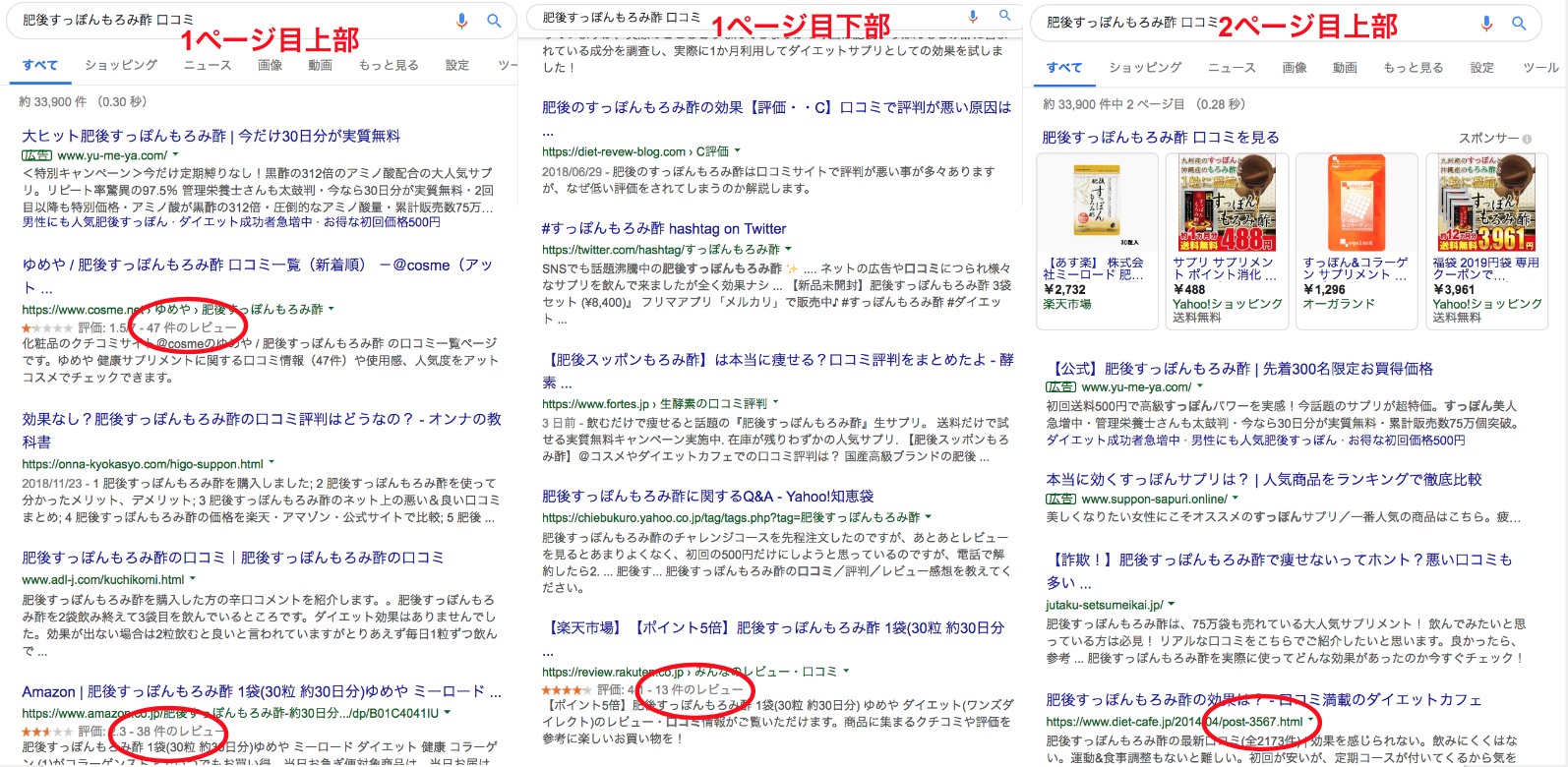Open the arrow menu beside the twitter.com hashtag URL
Screen dimensions: 1568x767
788,249
